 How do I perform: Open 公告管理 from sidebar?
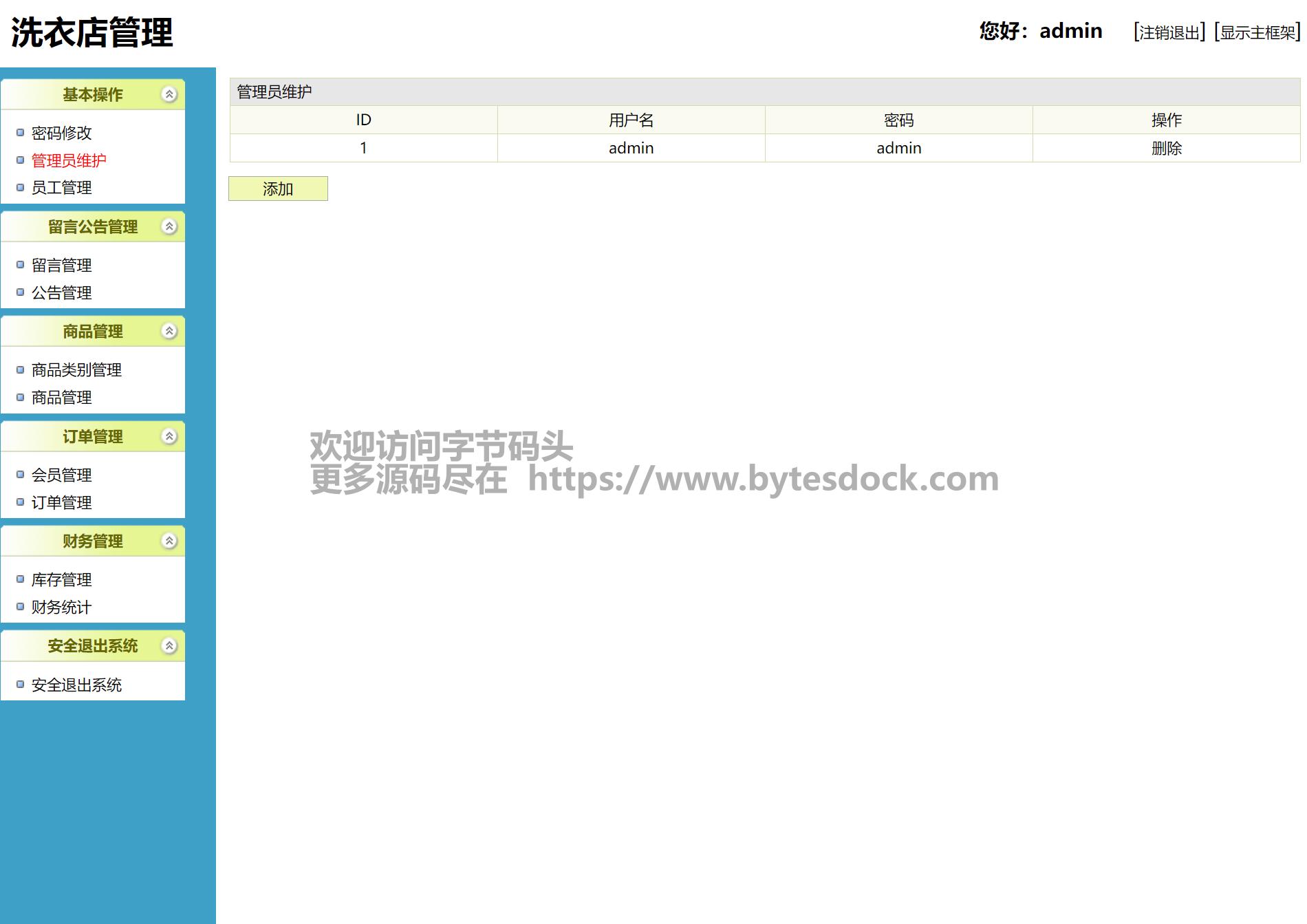61,292
